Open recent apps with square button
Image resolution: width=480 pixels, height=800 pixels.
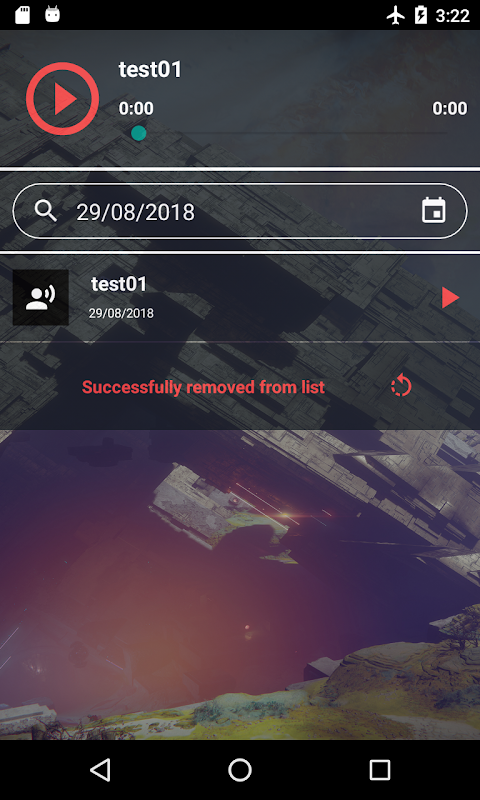click(x=380, y=769)
